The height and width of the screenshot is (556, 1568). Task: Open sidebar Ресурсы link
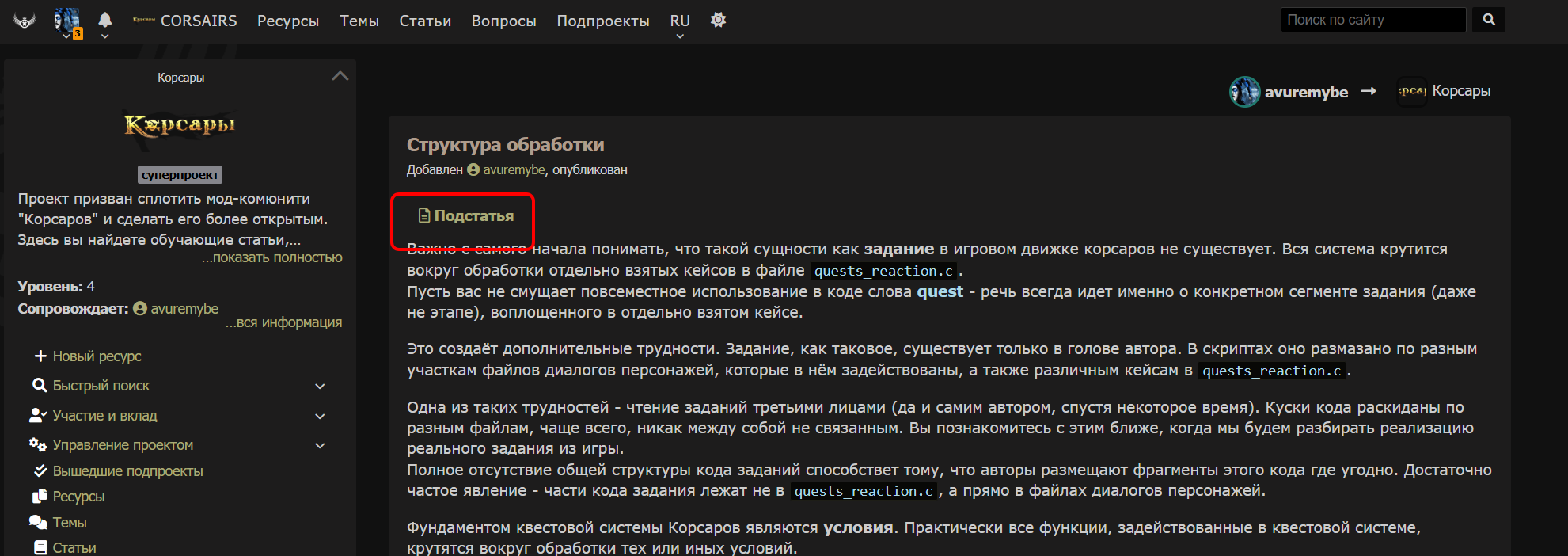[78, 497]
